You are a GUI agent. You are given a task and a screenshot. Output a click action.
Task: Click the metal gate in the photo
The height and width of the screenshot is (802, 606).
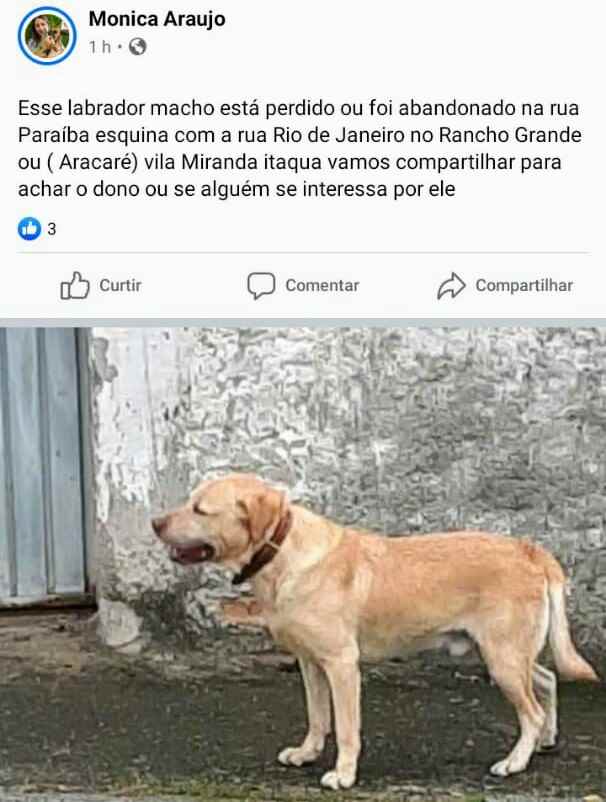(45, 465)
